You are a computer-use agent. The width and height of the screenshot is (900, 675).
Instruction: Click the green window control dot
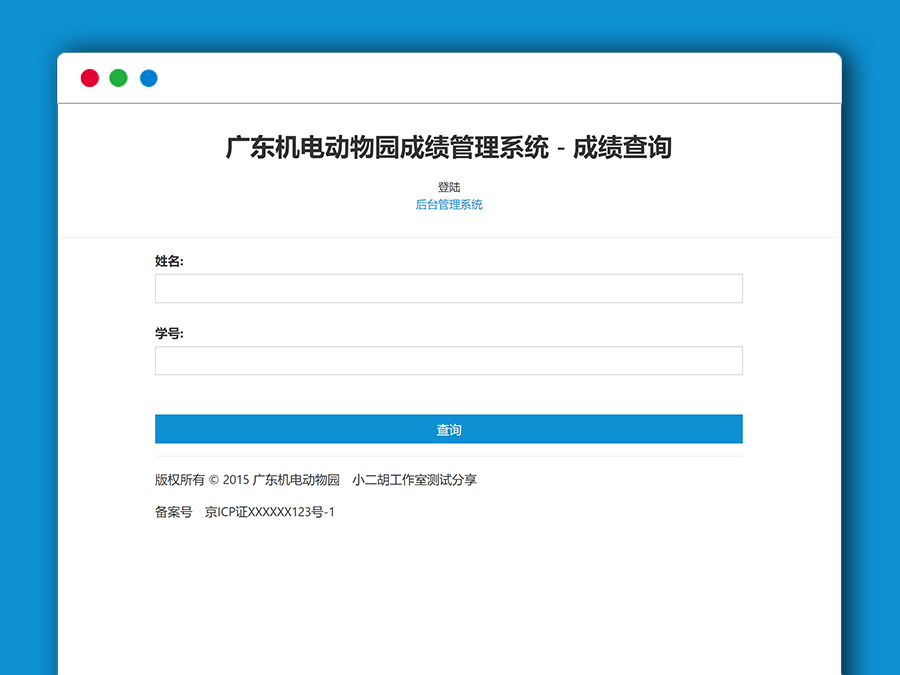pos(119,77)
